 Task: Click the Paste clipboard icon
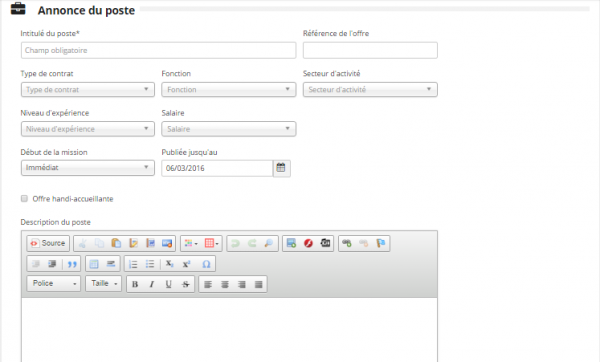click(116, 243)
